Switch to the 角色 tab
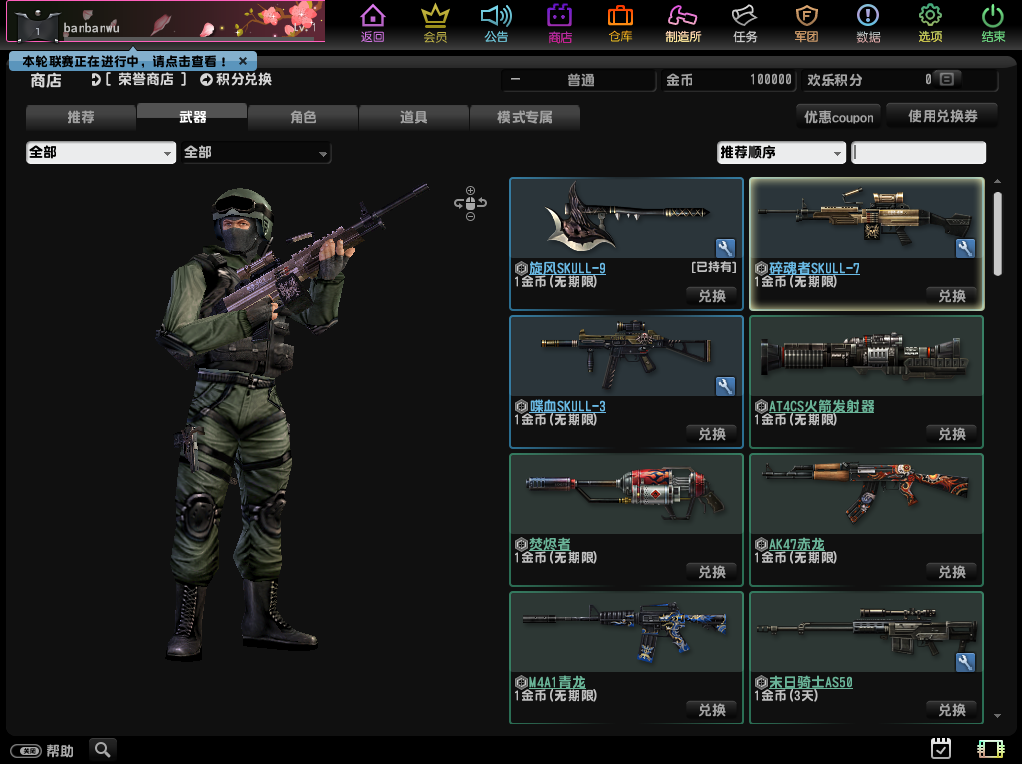The height and width of the screenshot is (764, 1022). point(303,117)
